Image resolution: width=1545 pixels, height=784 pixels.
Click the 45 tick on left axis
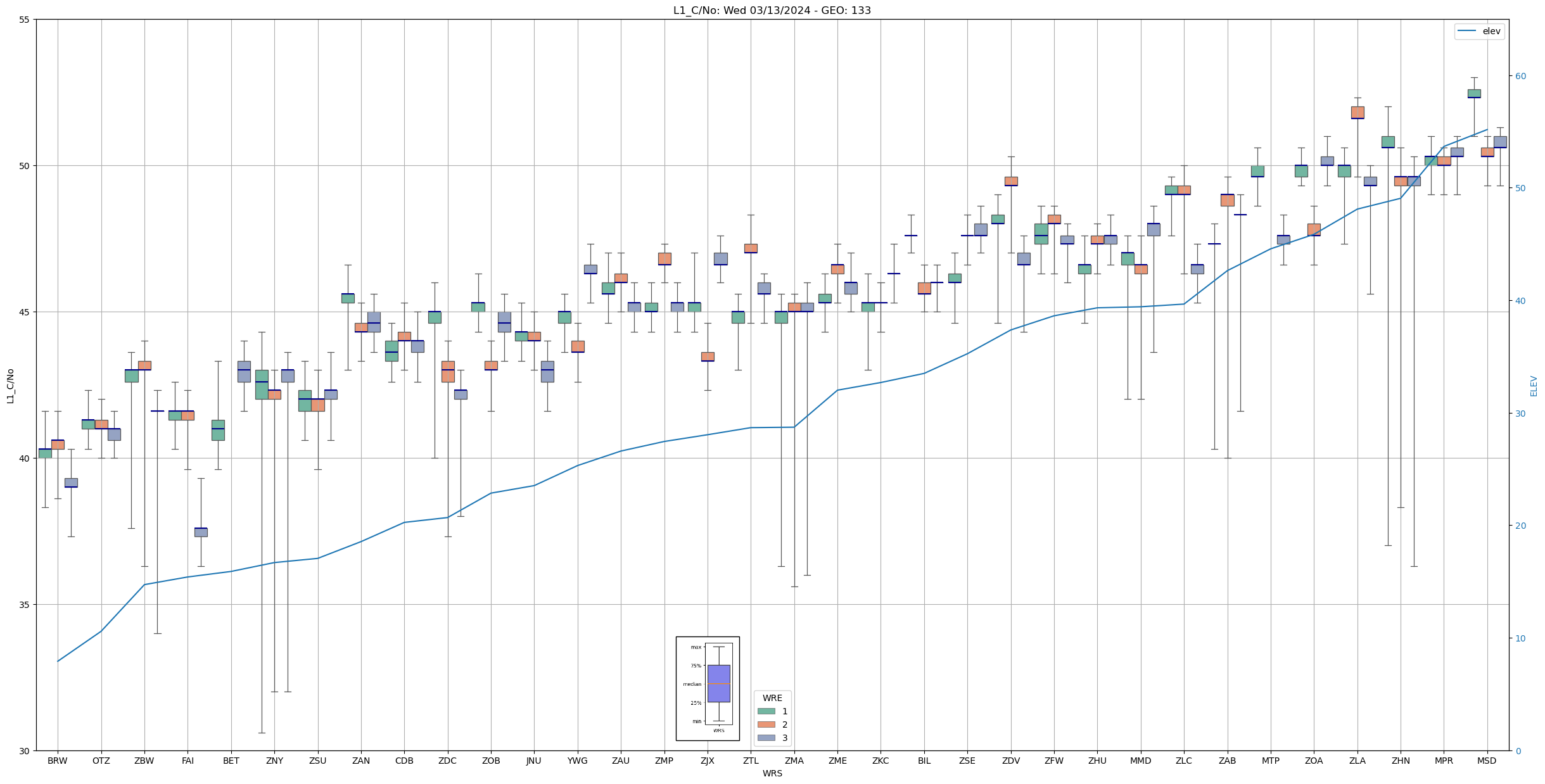click(25, 312)
